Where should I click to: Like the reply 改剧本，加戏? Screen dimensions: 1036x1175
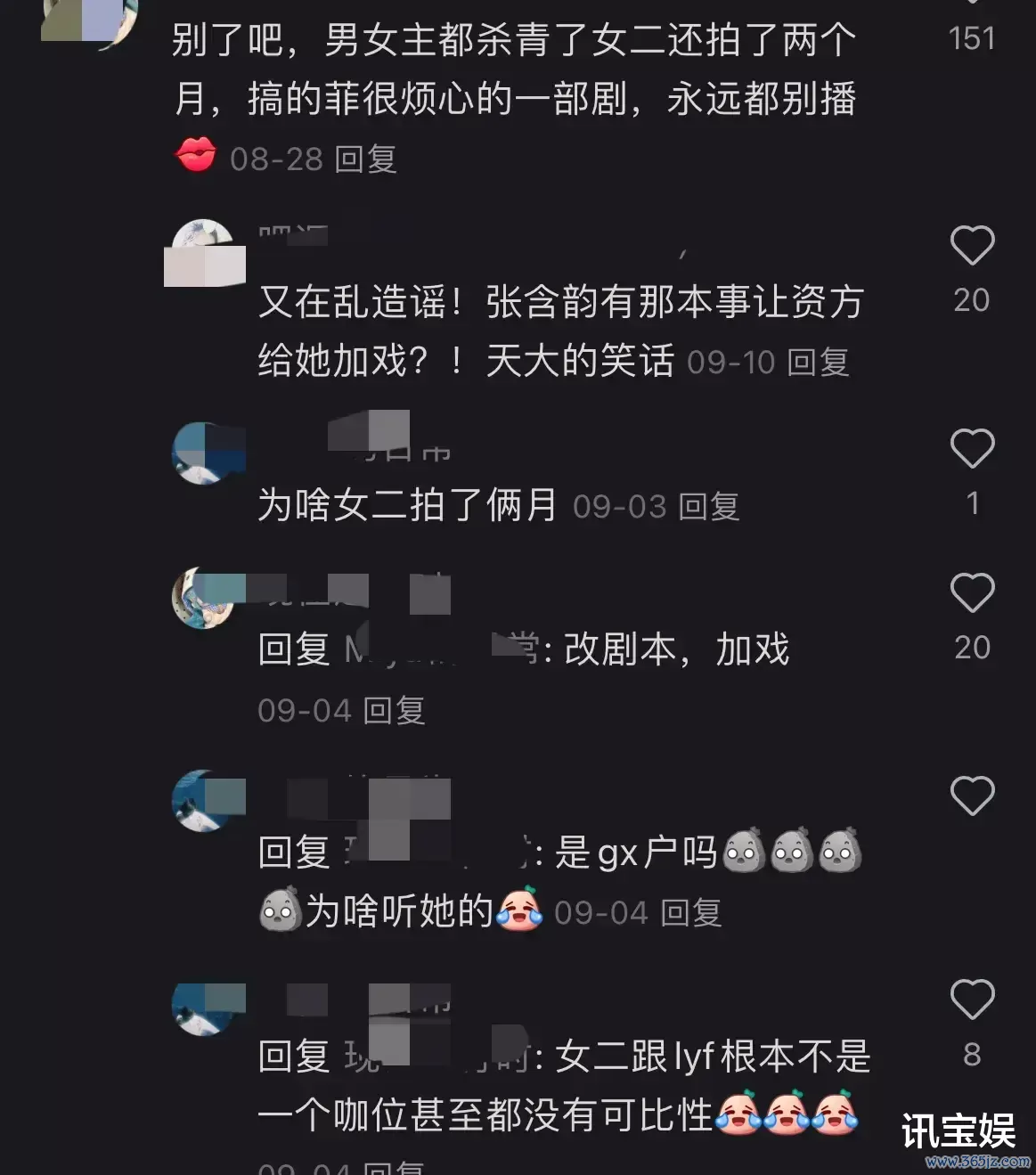coord(972,593)
